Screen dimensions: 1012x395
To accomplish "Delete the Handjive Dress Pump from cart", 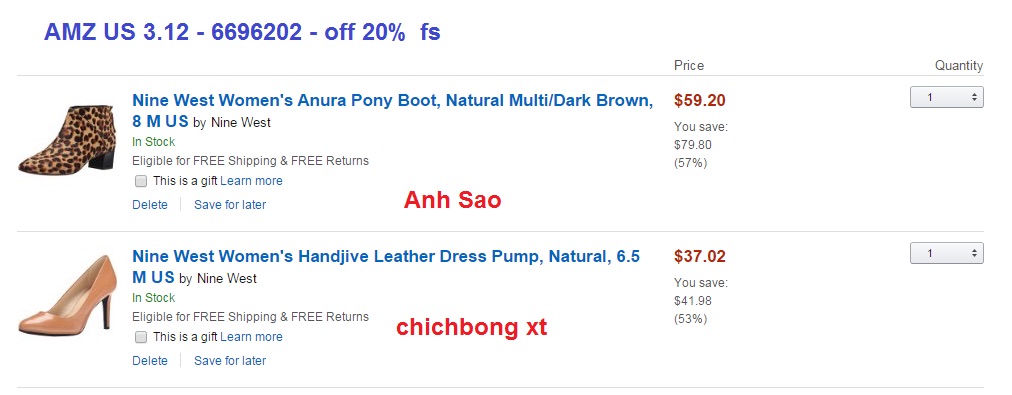I will pos(150,361).
